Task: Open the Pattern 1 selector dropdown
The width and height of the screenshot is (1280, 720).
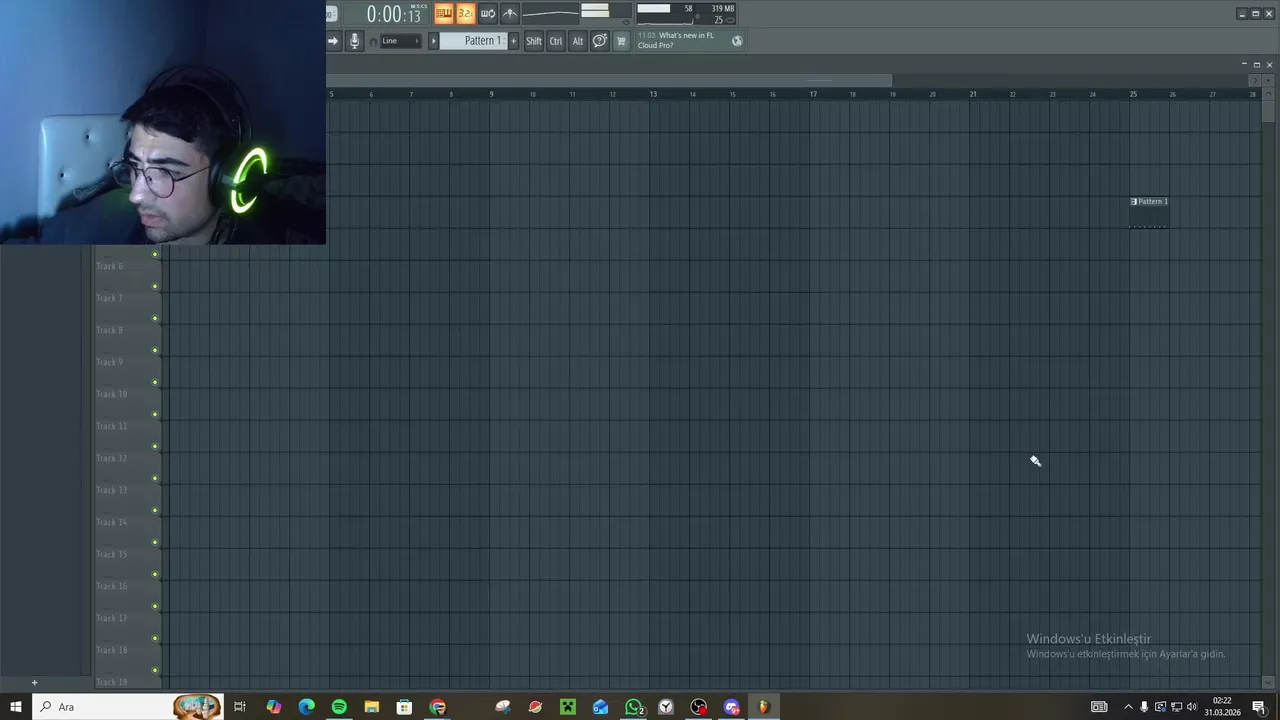Action: 474,41
